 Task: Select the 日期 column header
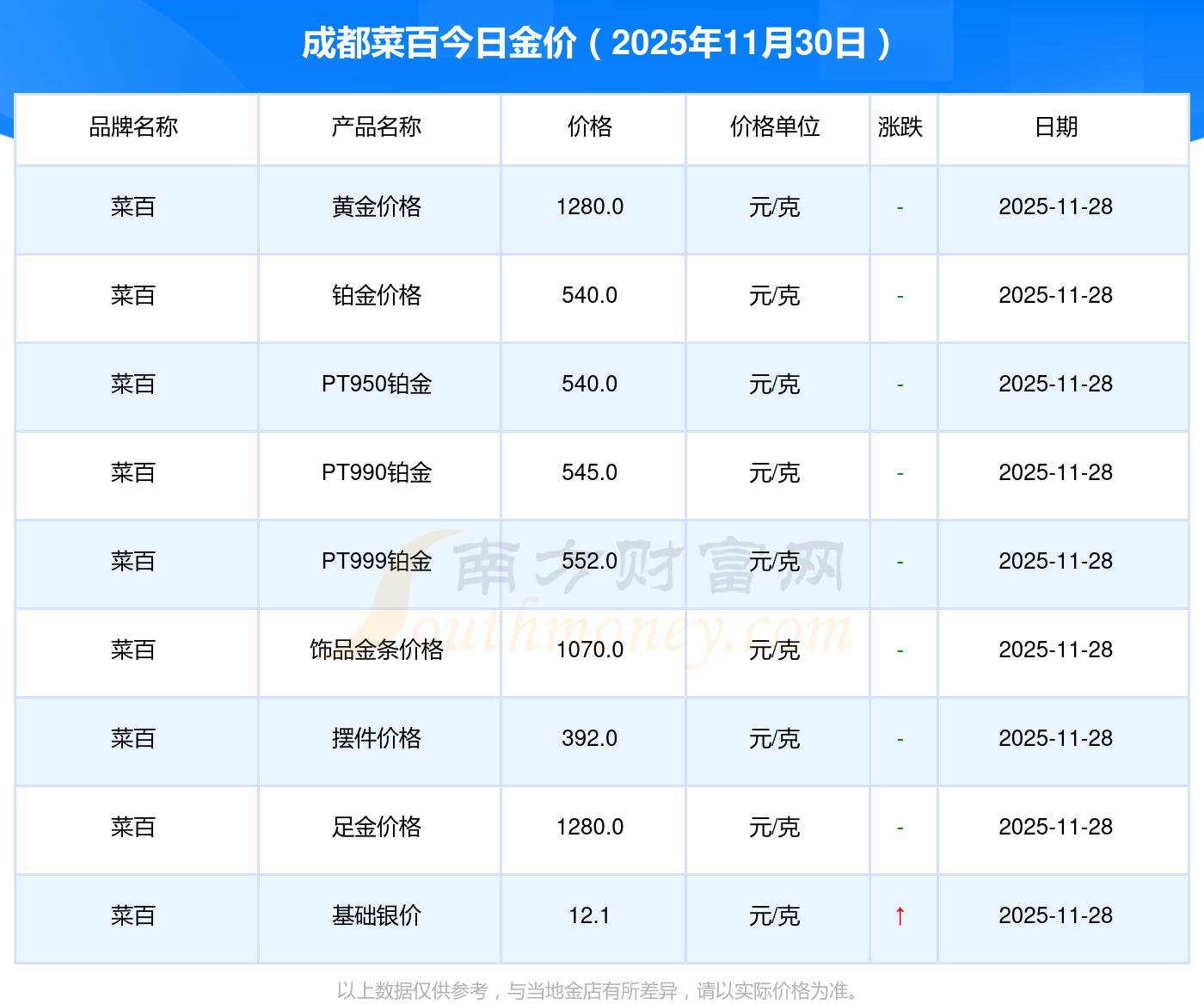click(1056, 127)
